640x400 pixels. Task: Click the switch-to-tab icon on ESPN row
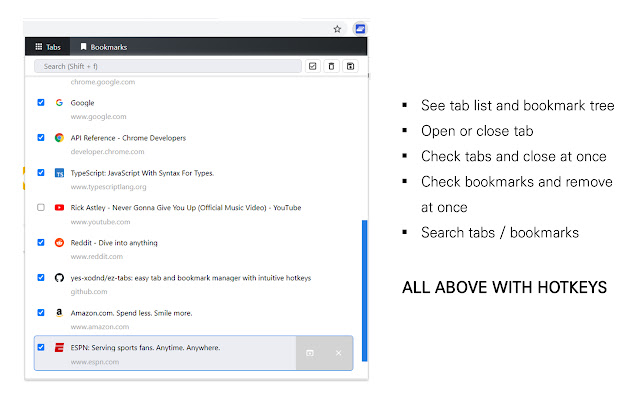tap(310, 353)
